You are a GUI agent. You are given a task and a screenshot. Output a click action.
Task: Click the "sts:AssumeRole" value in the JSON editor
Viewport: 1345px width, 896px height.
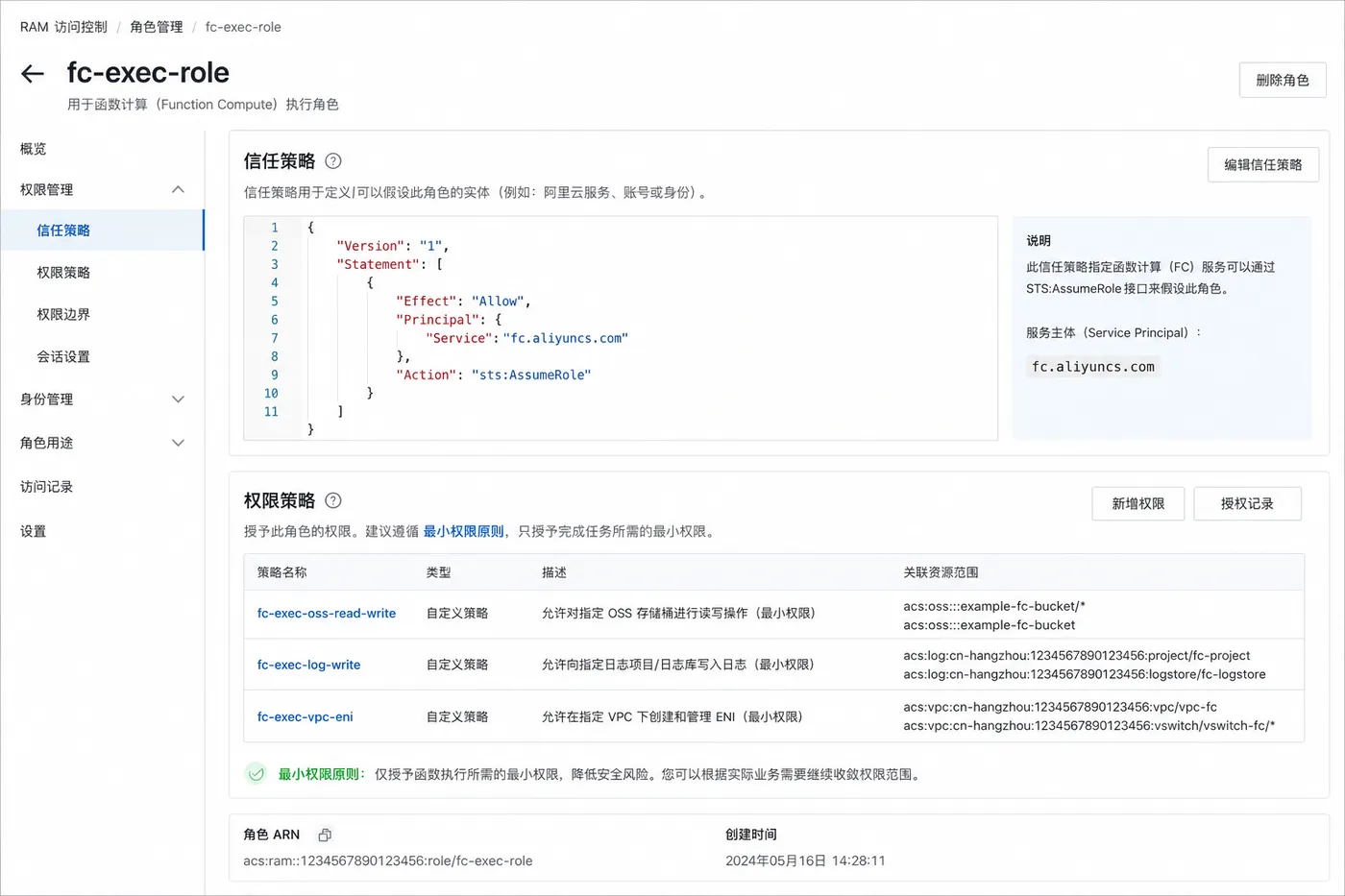click(x=531, y=375)
